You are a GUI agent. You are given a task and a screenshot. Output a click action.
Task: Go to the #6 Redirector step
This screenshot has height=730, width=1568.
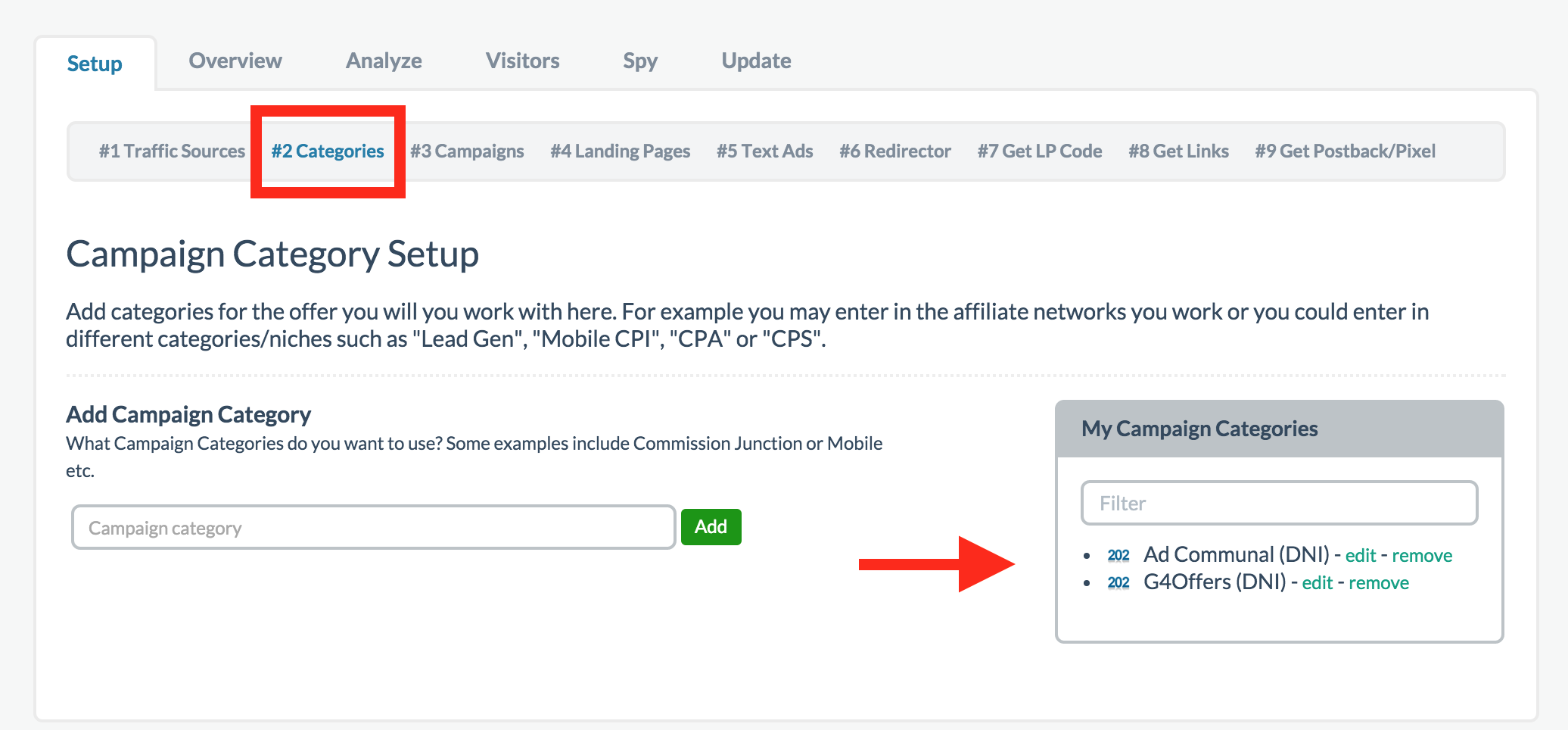click(x=895, y=151)
